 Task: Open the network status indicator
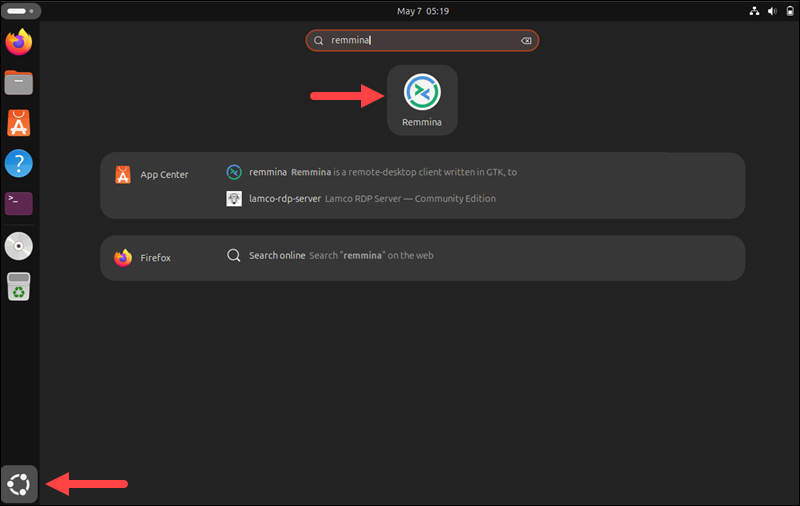(x=754, y=11)
